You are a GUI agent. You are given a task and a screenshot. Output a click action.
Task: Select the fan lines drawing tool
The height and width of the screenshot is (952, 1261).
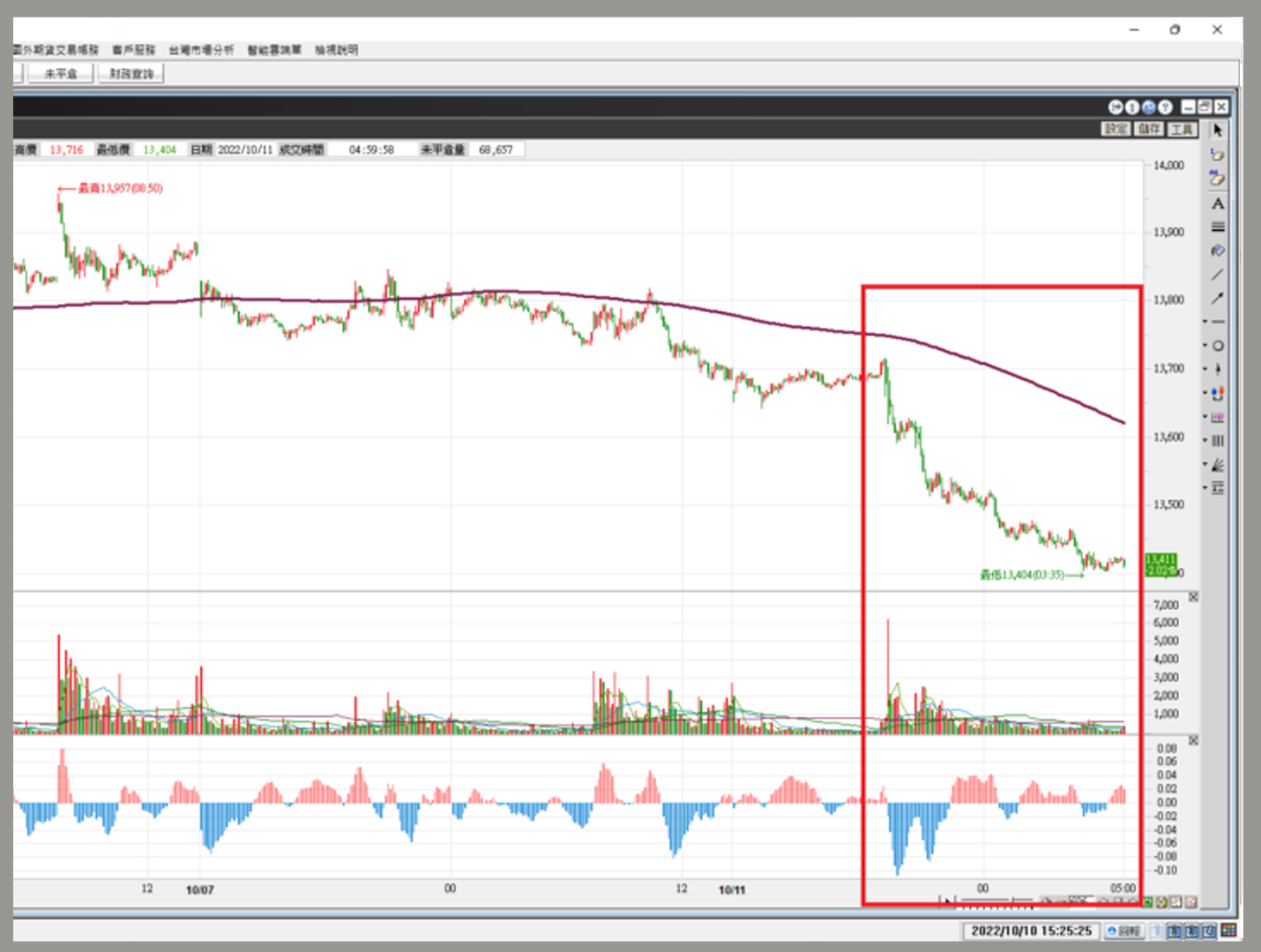tap(1218, 465)
